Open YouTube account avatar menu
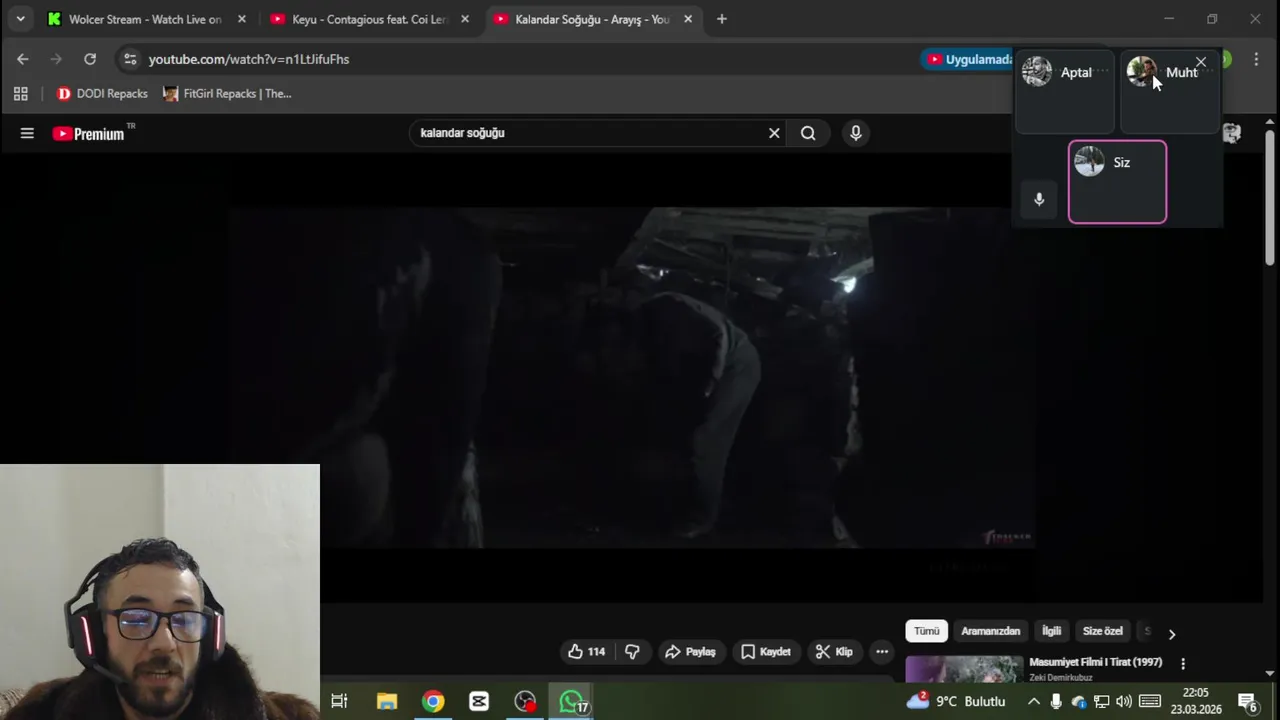Screen dimensions: 1280x720 1232,133
